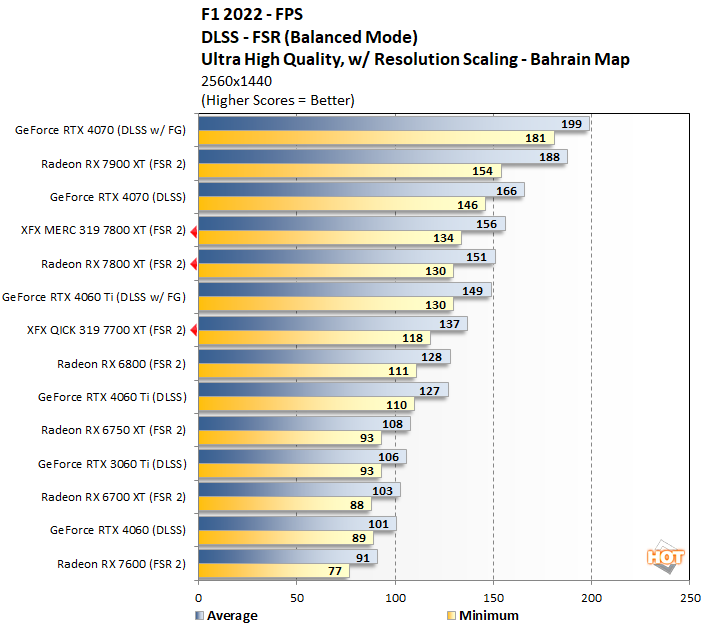Select the Radeon RX 6800 (FSR 2) label
This screenshot has height=624, width=708.
[121, 364]
